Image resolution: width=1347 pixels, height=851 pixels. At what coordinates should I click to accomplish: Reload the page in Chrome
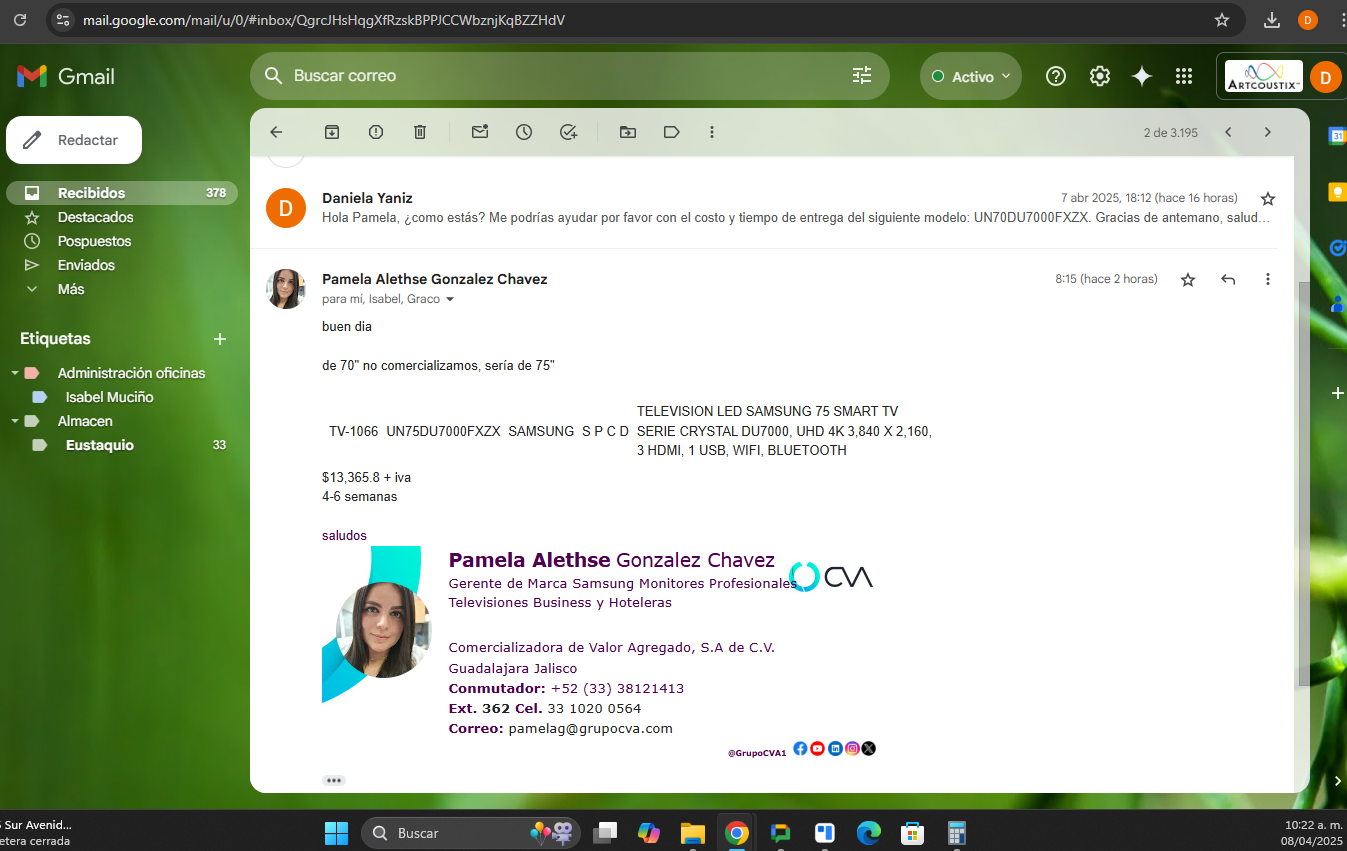point(19,20)
